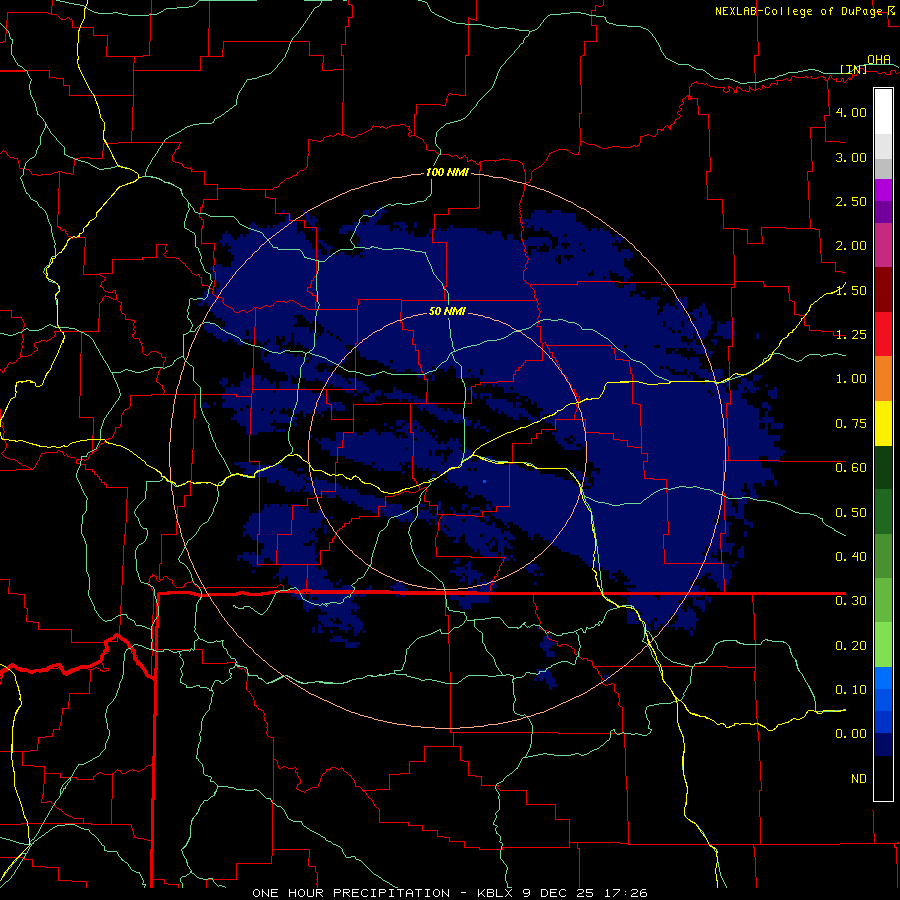The width and height of the screenshot is (900, 900).
Task: Select the dark red legend swatch
Action: click(883, 290)
